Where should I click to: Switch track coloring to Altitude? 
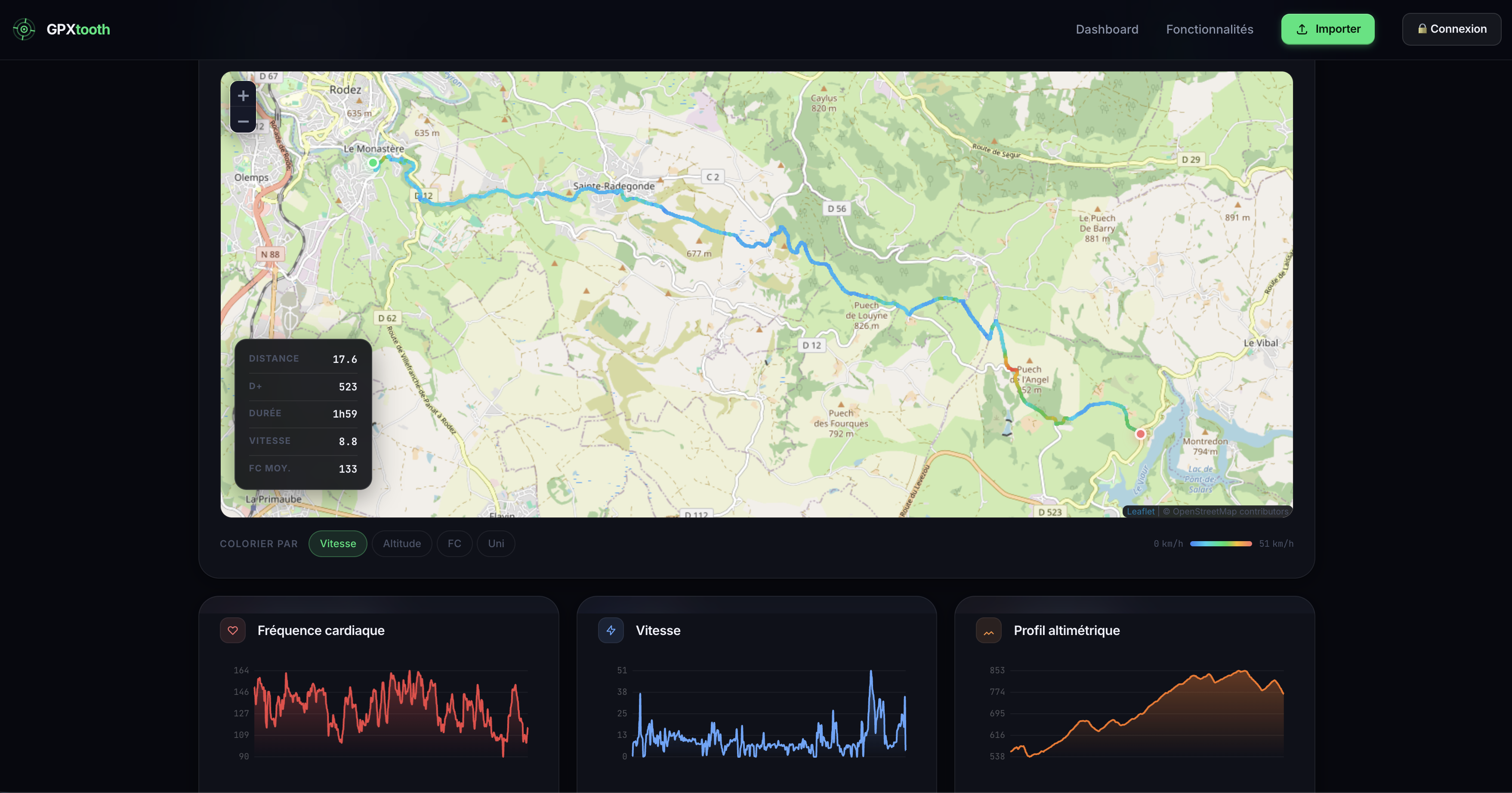pyautogui.click(x=401, y=543)
